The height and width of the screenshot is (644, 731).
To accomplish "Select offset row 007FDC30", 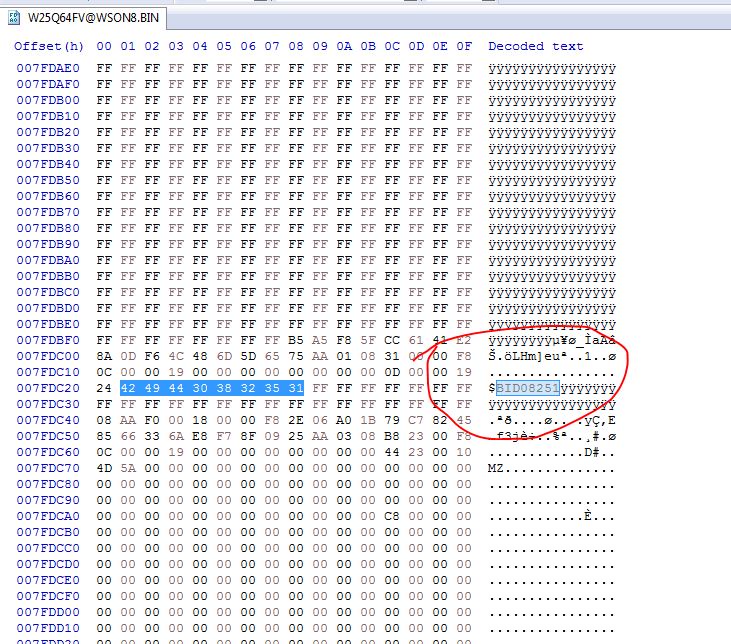I will pos(48,404).
